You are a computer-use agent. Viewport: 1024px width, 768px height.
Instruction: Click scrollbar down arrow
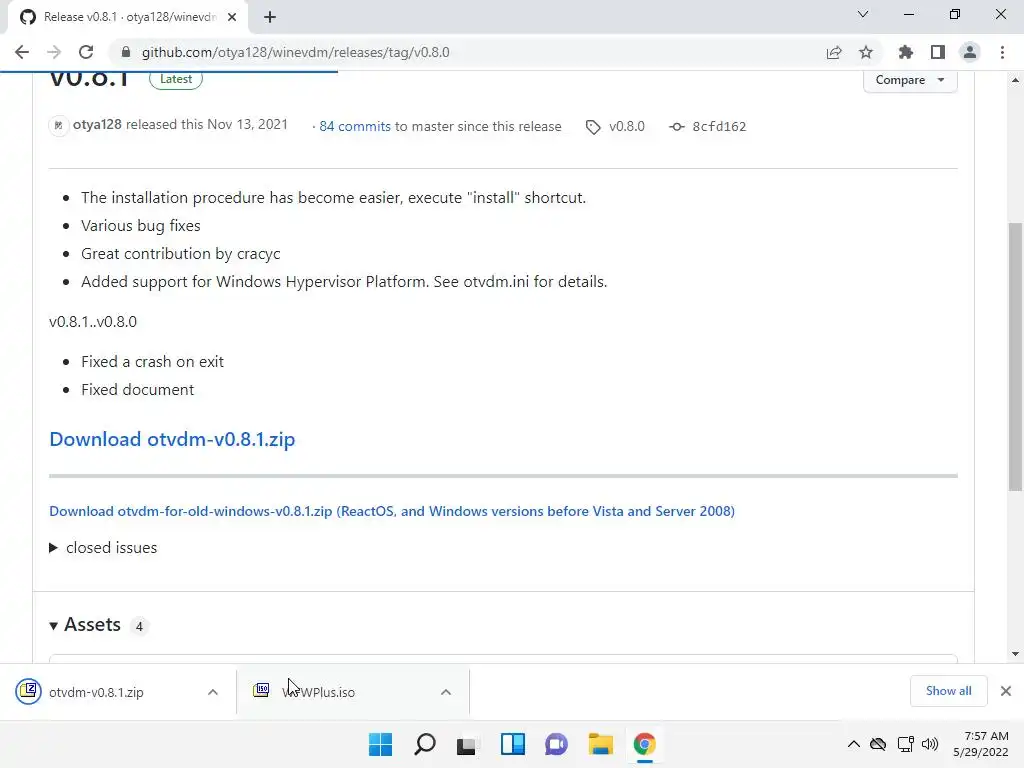tap(1015, 654)
